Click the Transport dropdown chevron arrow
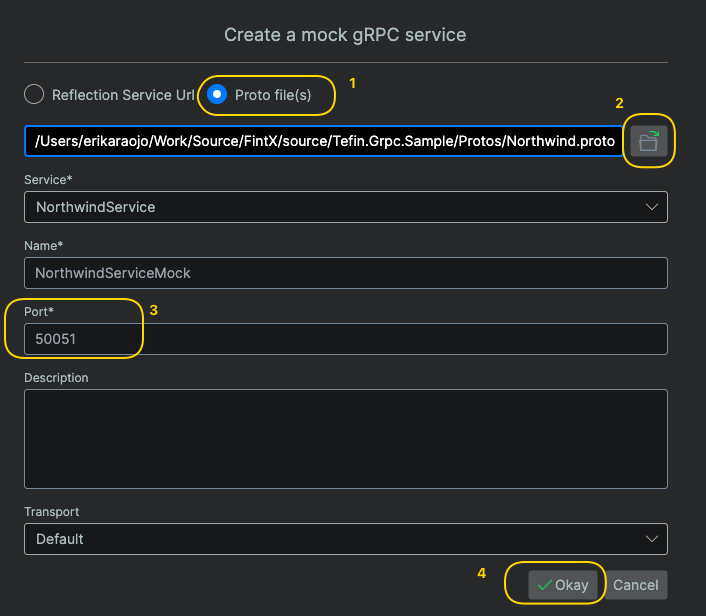706x616 pixels. [x=652, y=539]
